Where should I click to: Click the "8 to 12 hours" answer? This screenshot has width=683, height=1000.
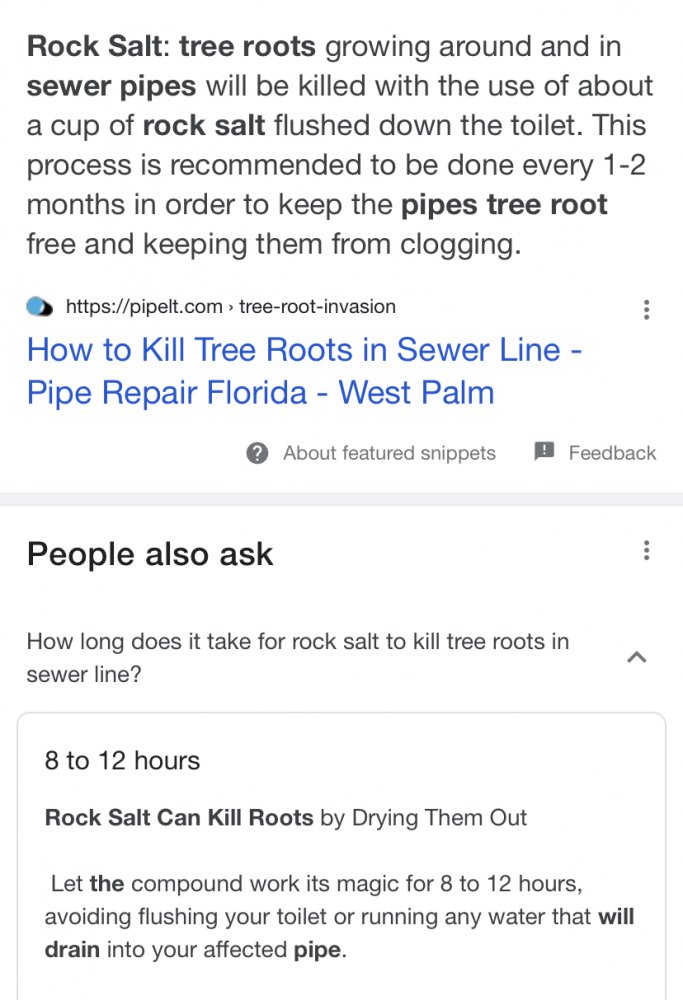point(122,761)
